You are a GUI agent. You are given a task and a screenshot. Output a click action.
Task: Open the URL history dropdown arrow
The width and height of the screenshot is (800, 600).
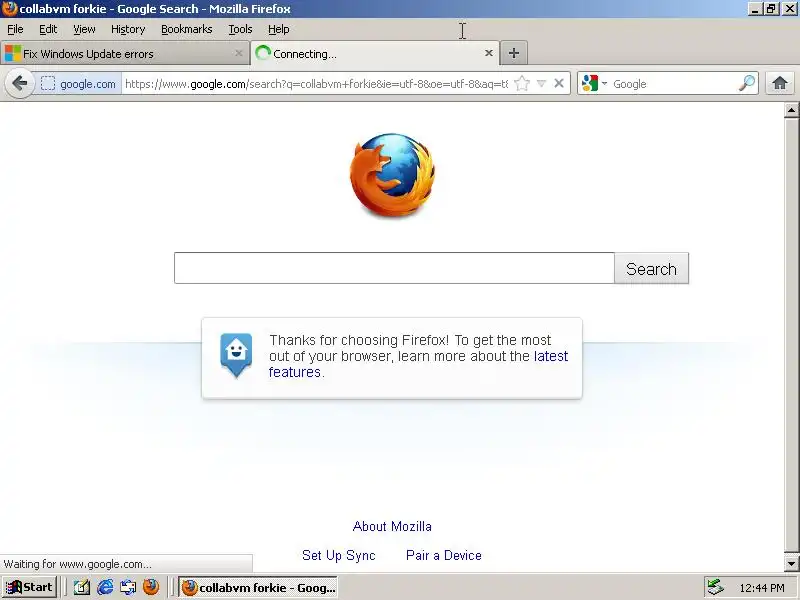(542, 84)
